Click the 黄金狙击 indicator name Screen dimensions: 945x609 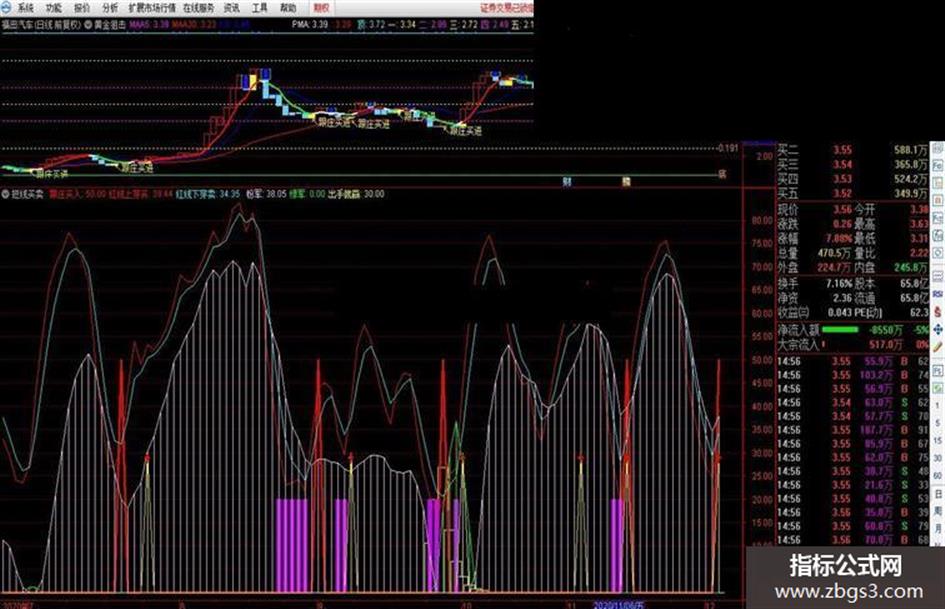tap(109, 25)
